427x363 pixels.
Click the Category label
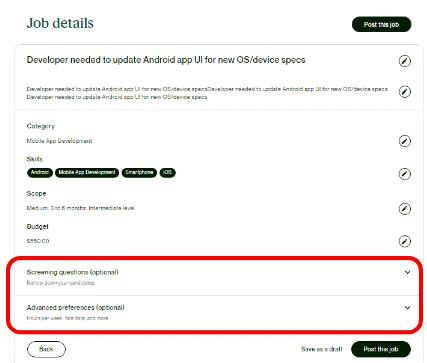coord(41,126)
